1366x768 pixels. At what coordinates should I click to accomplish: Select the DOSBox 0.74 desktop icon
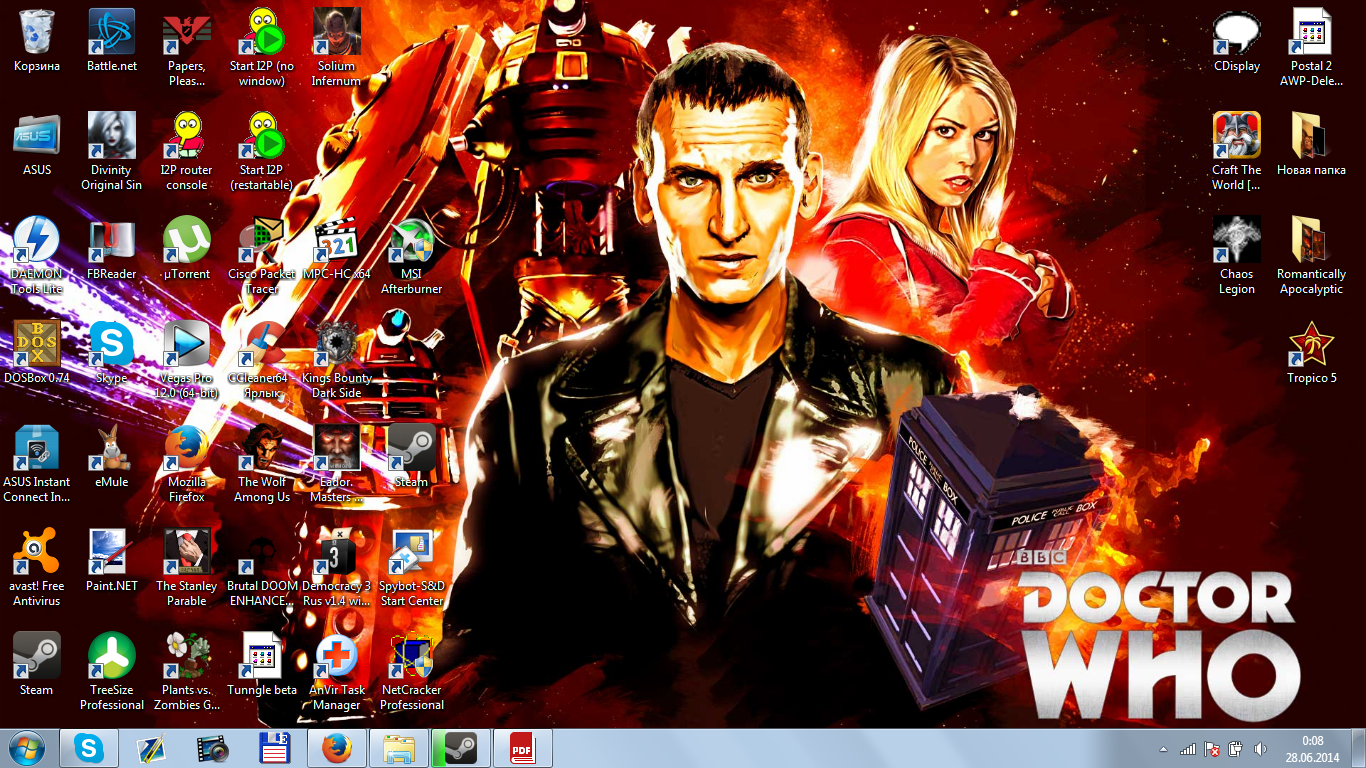coord(37,353)
